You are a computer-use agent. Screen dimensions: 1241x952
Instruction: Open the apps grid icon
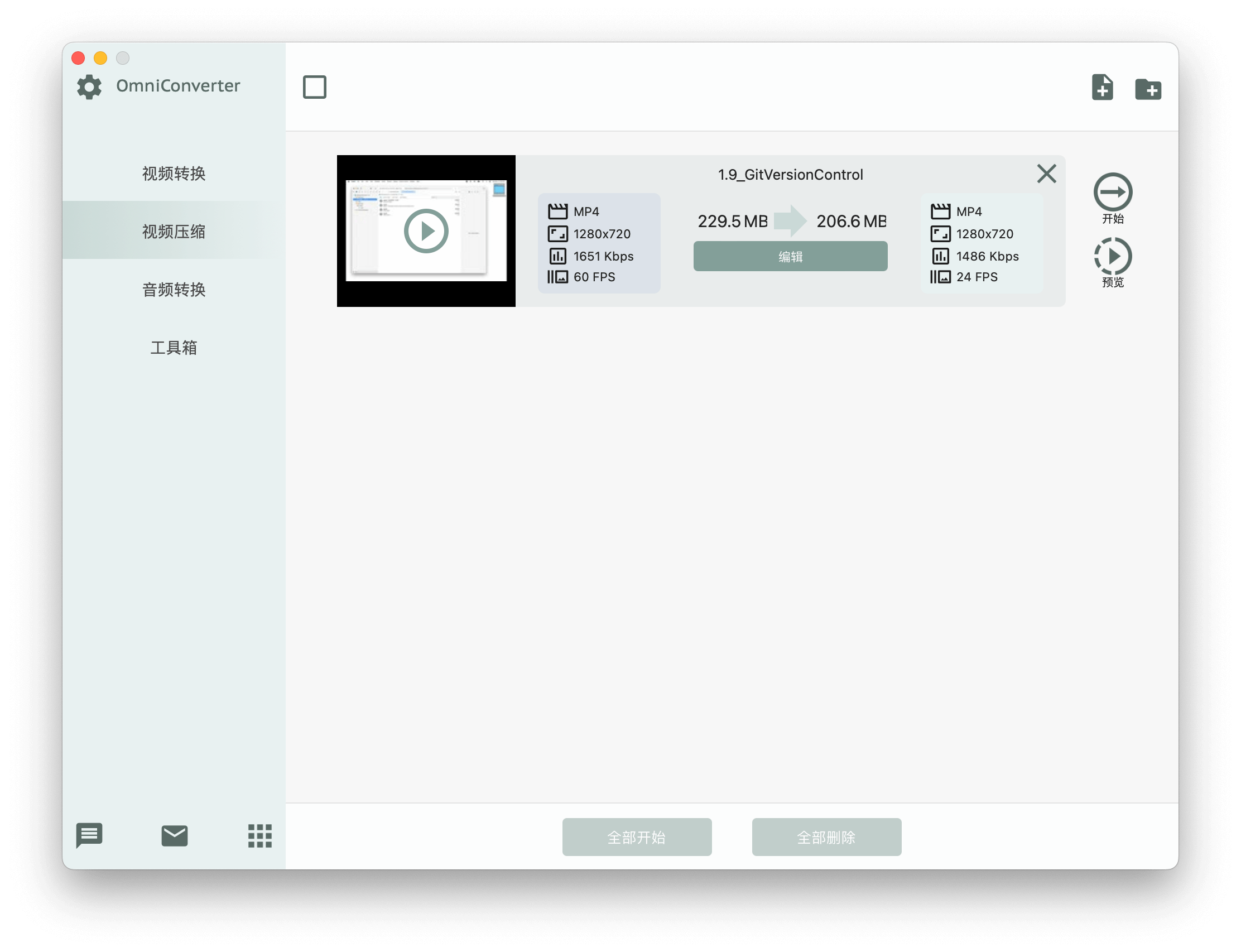(x=260, y=836)
